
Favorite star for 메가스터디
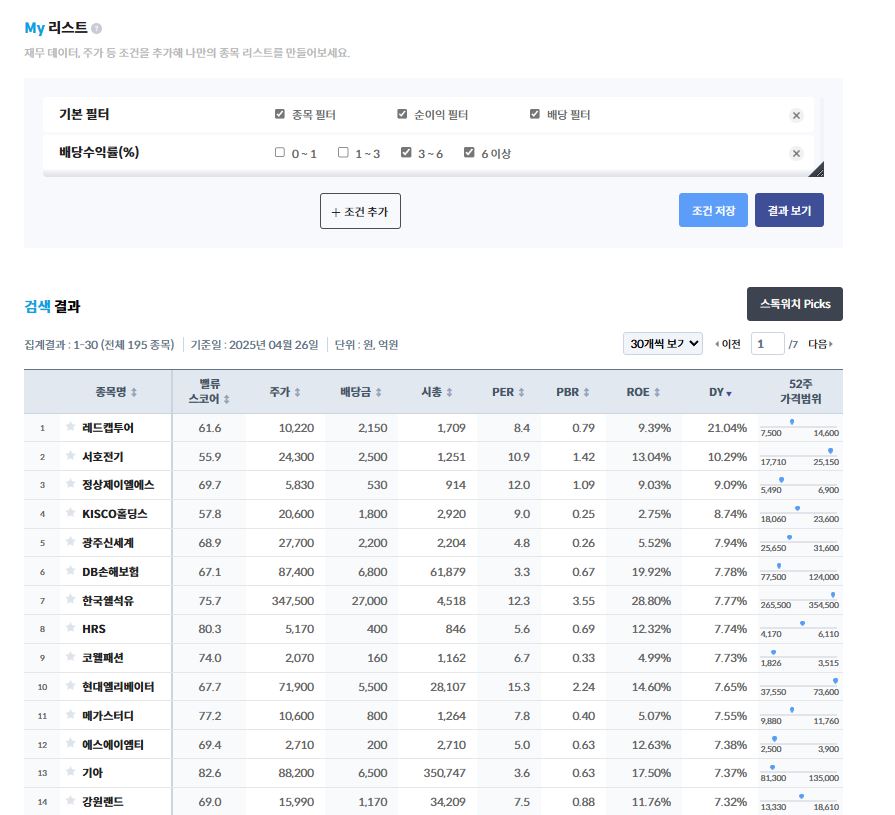click(x=70, y=715)
